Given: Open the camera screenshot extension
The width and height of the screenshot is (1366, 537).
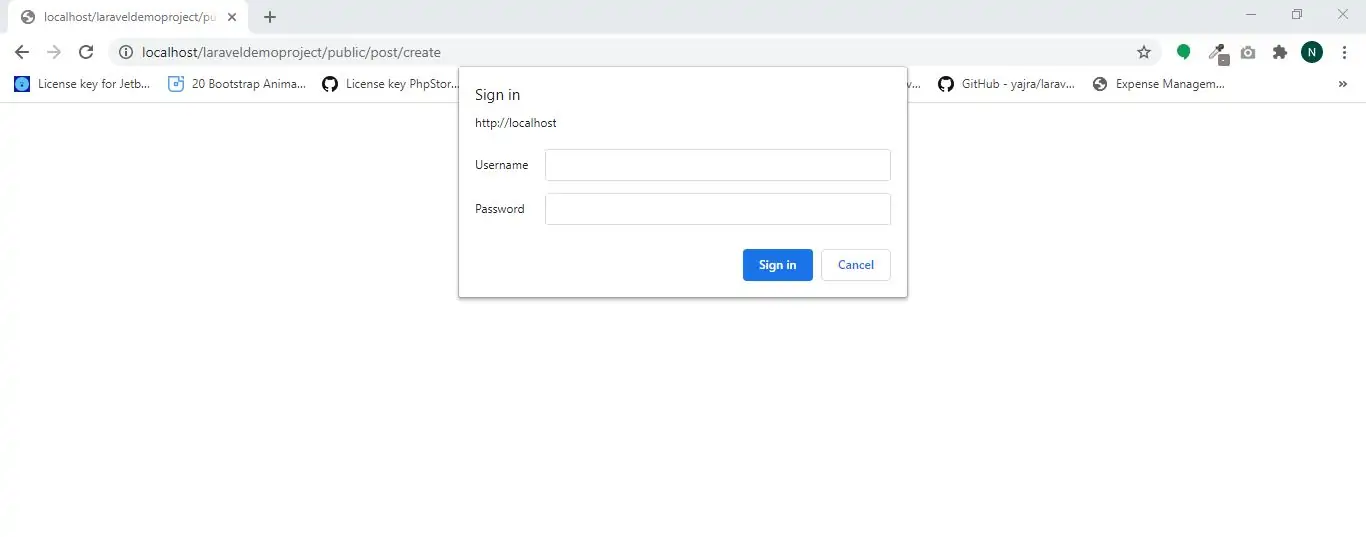Looking at the screenshot, I should click(1248, 52).
